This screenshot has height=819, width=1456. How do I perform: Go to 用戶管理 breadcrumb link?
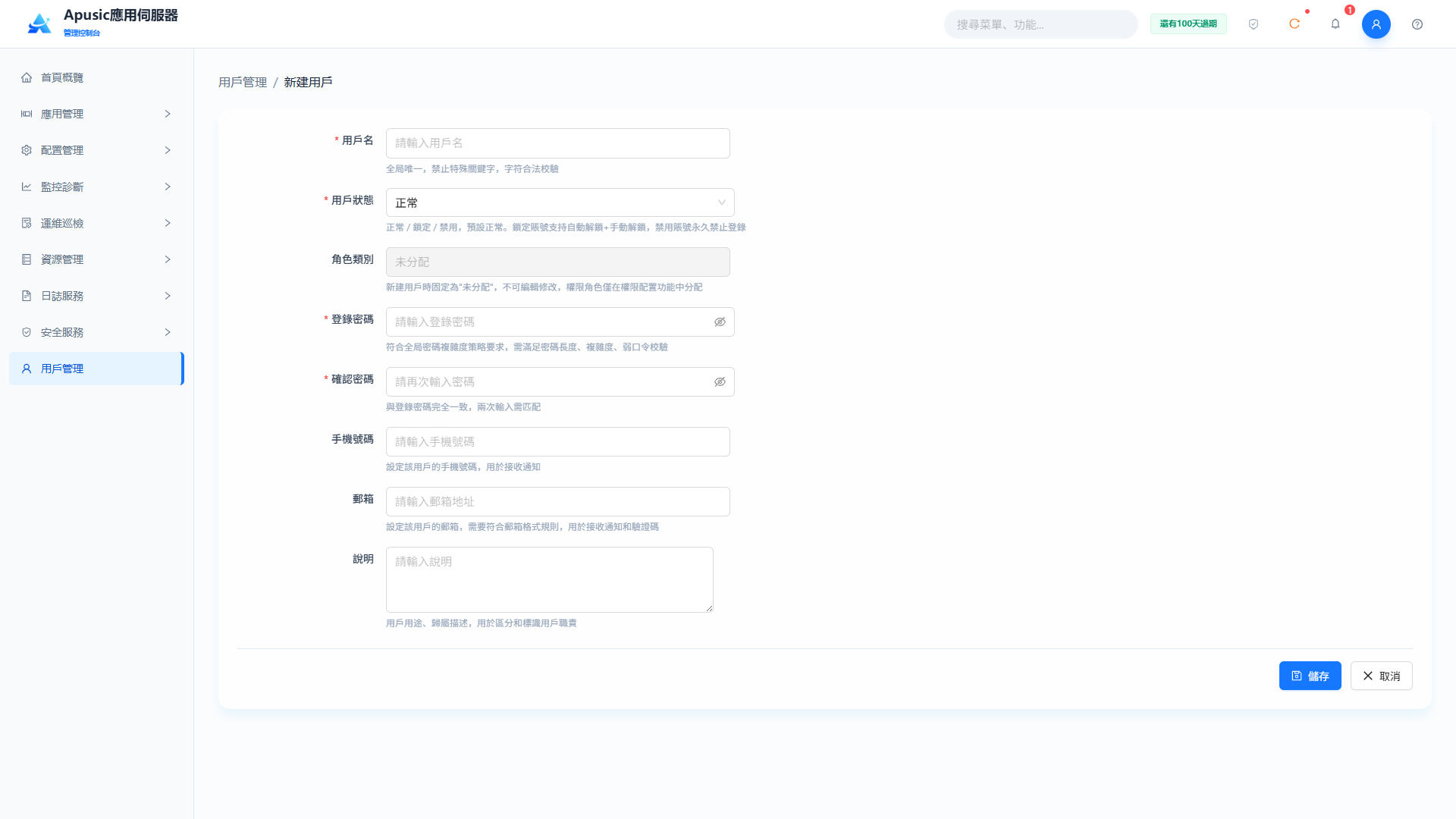pyautogui.click(x=243, y=82)
